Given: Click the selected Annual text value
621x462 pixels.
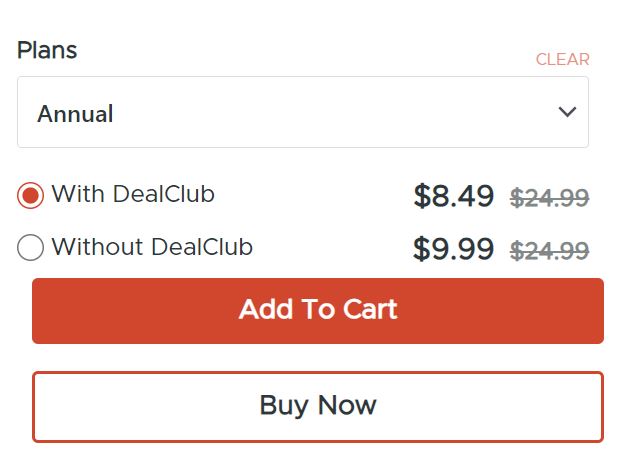Looking at the screenshot, I should tap(75, 114).
